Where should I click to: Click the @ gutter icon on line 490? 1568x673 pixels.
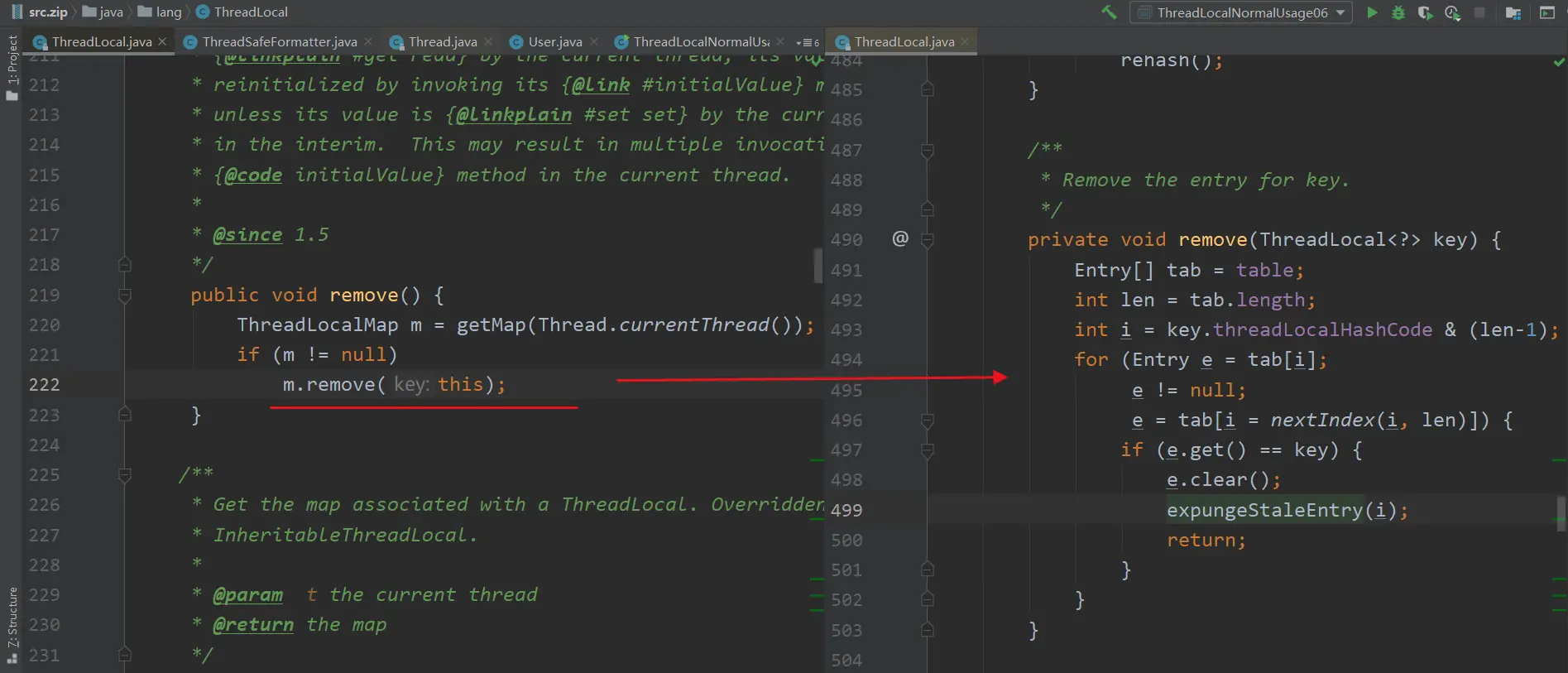click(900, 239)
